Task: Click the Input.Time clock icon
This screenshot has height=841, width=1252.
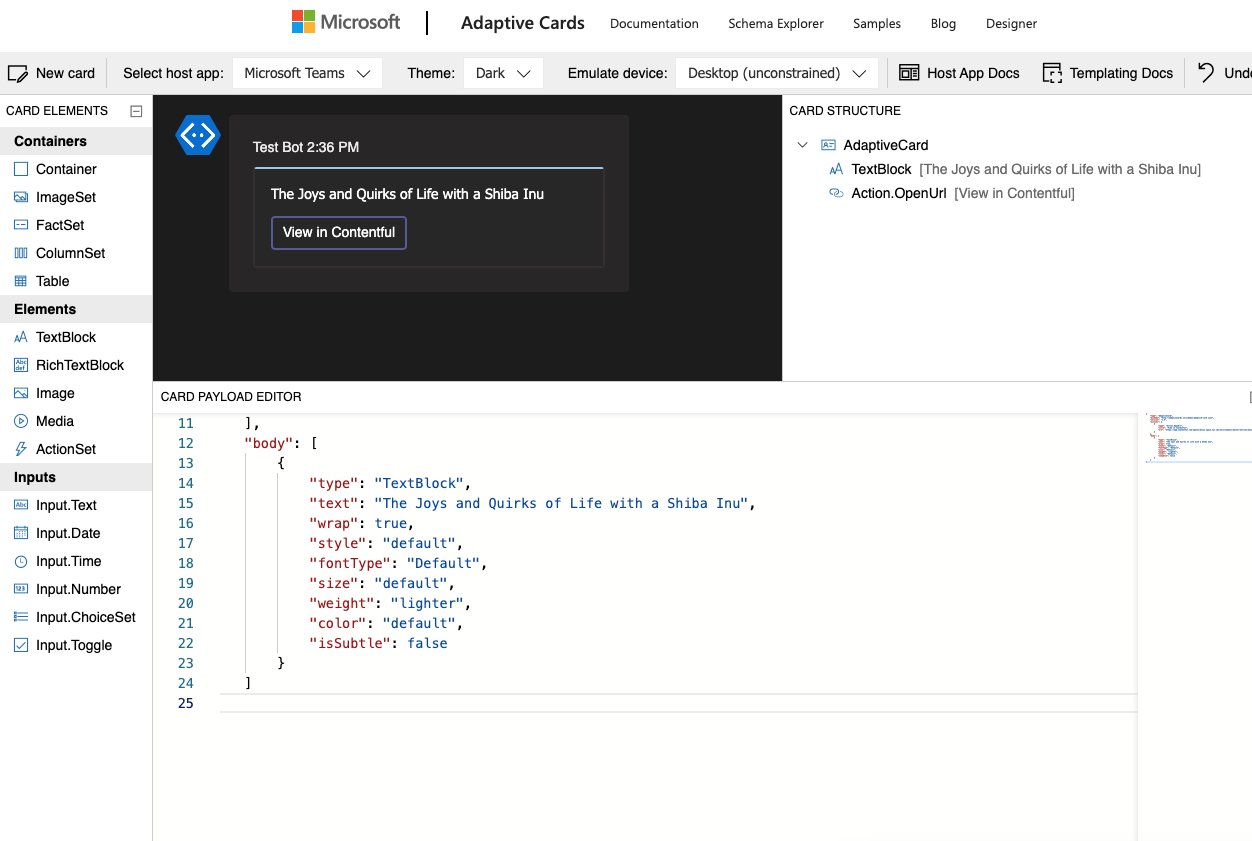Action: click(21, 561)
